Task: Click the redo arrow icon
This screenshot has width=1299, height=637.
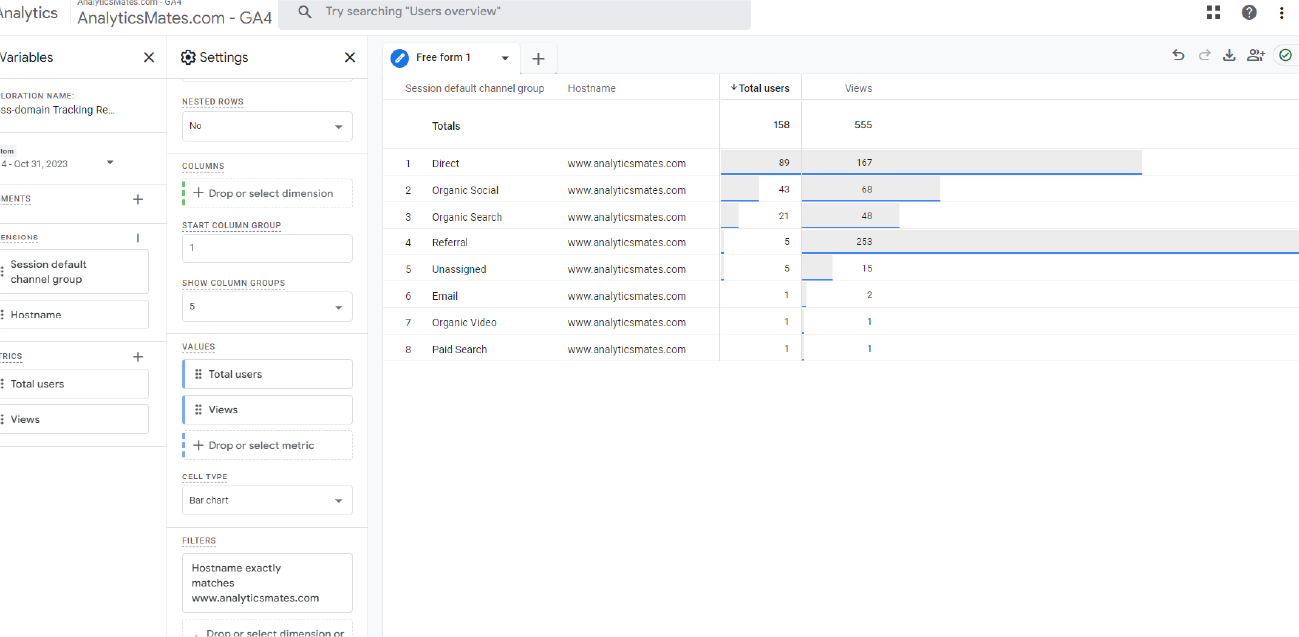Action: (x=1204, y=56)
